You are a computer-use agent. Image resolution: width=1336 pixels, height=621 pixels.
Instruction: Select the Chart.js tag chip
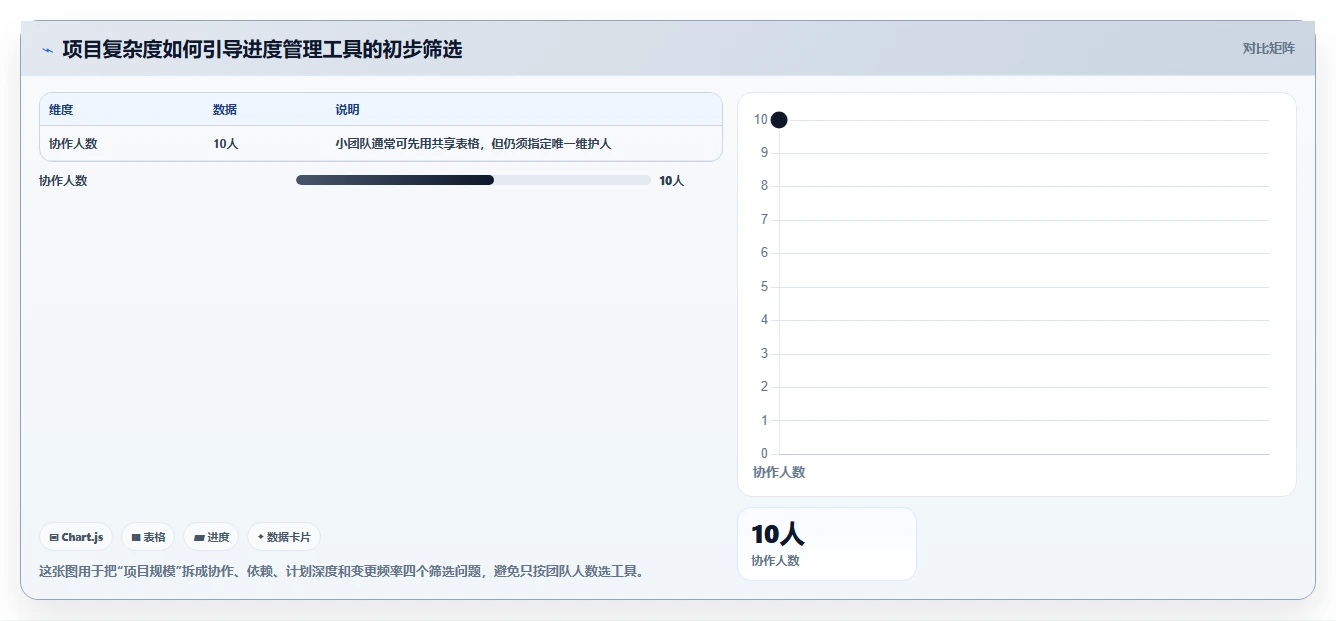[x=76, y=537]
